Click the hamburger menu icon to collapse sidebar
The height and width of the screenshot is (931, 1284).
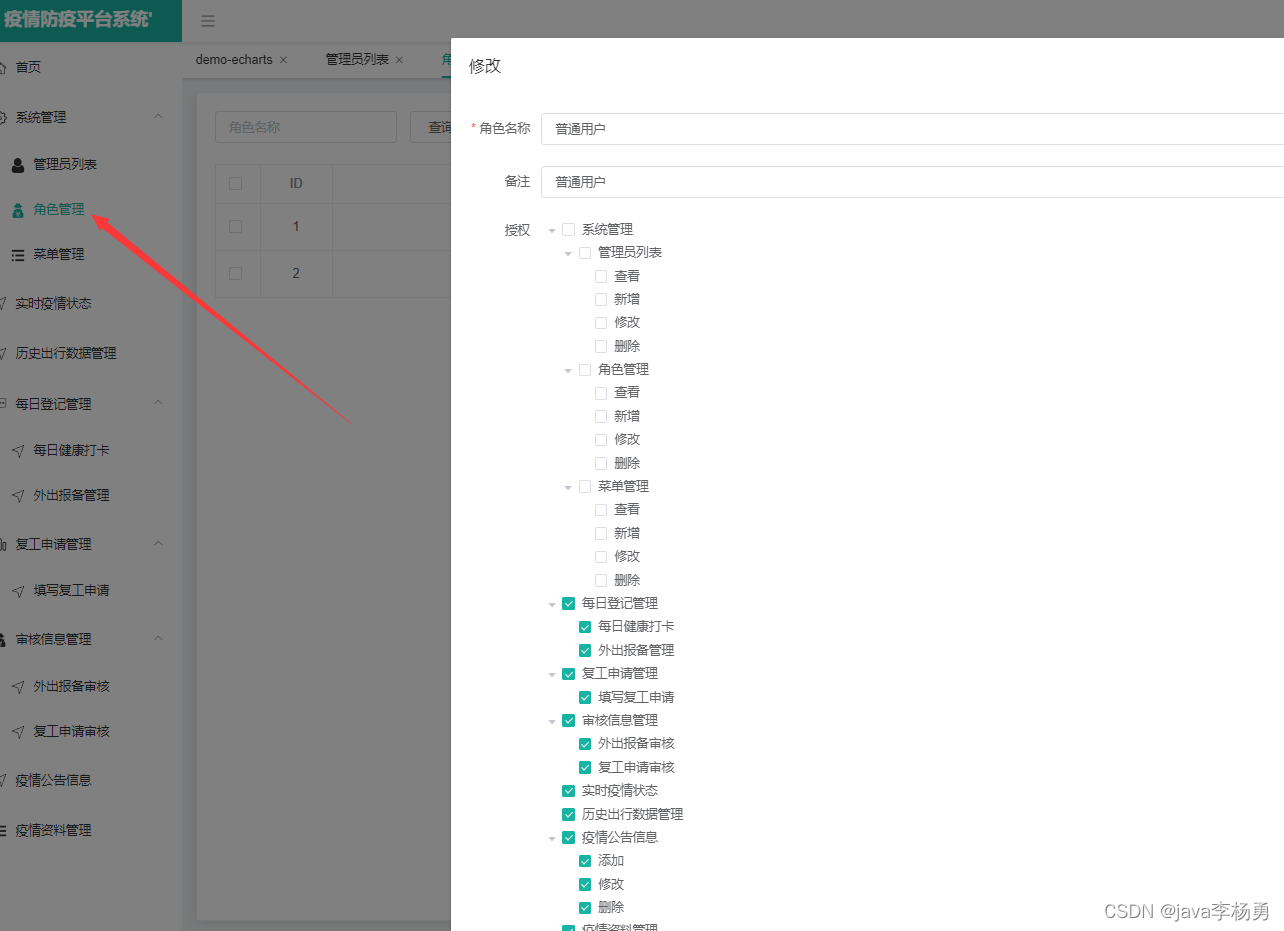tap(208, 20)
